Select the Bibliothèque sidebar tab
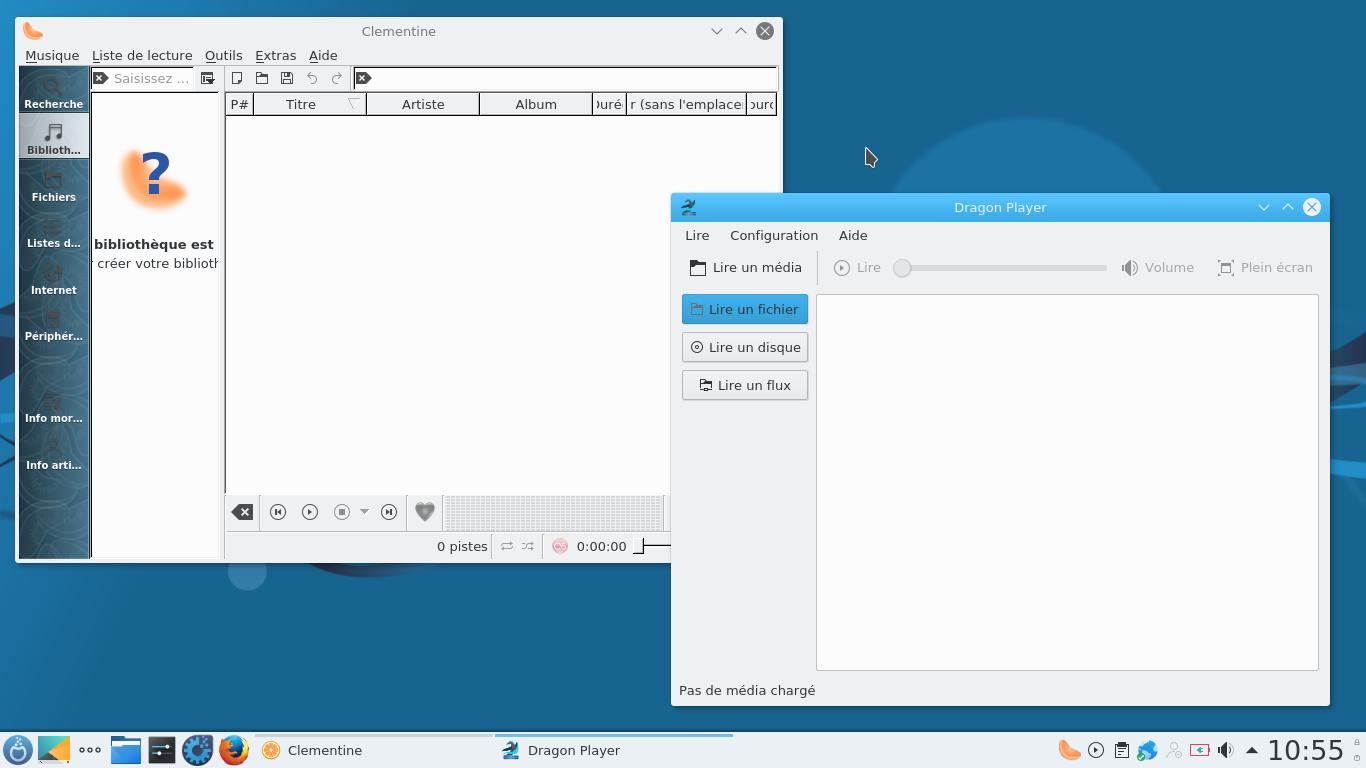 (54, 136)
